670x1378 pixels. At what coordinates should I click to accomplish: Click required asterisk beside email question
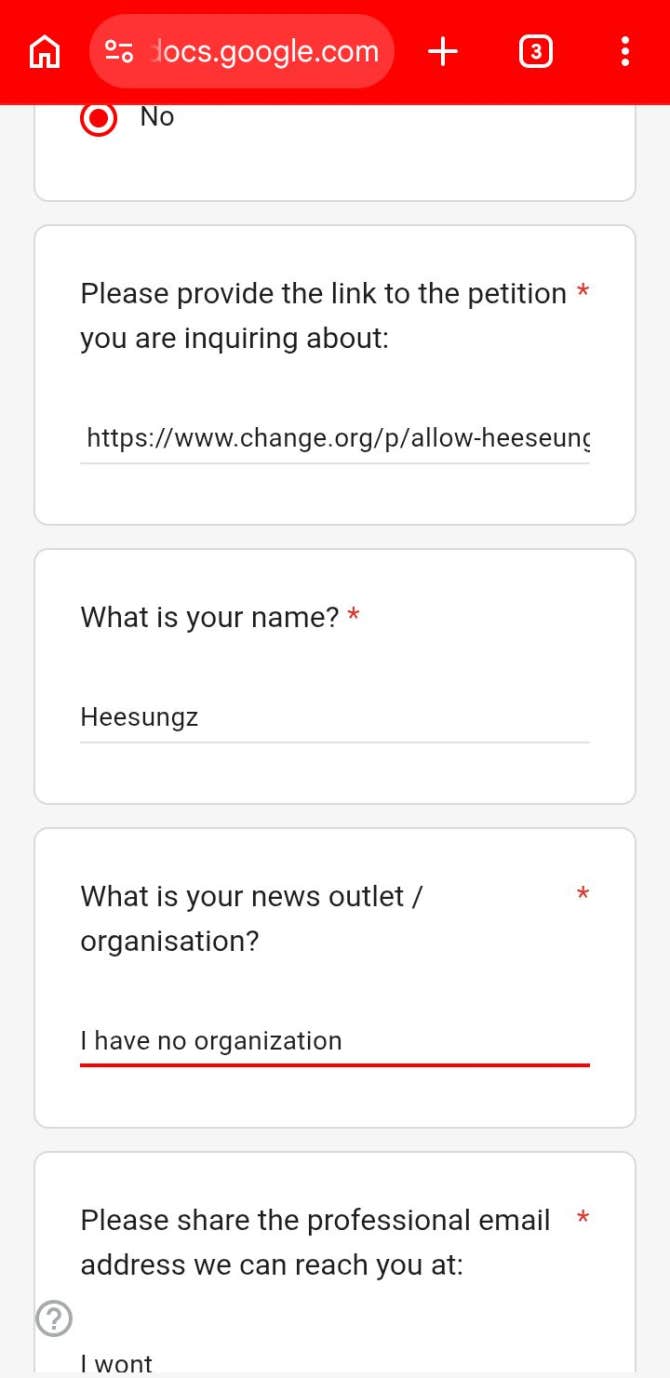point(583,1219)
